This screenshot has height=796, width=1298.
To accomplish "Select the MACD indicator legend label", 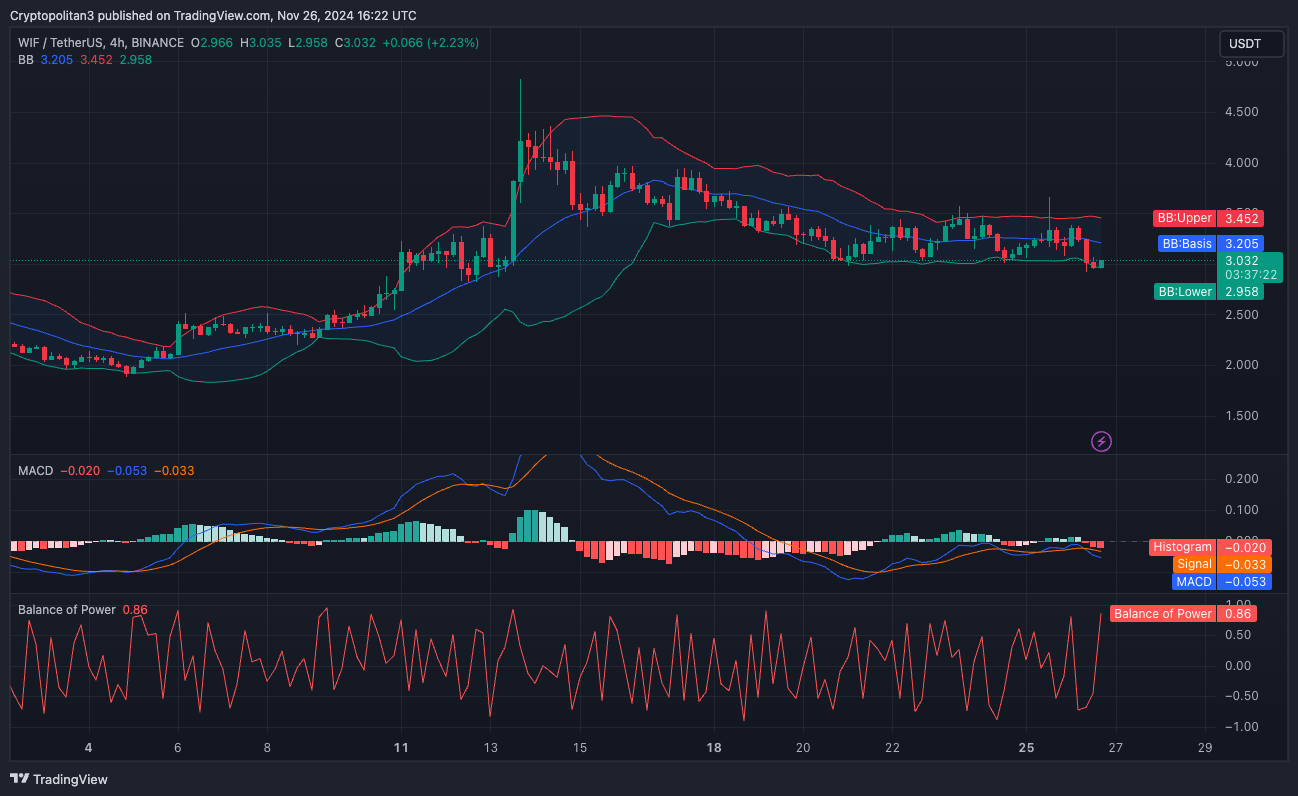I will click(x=36, y=471).
